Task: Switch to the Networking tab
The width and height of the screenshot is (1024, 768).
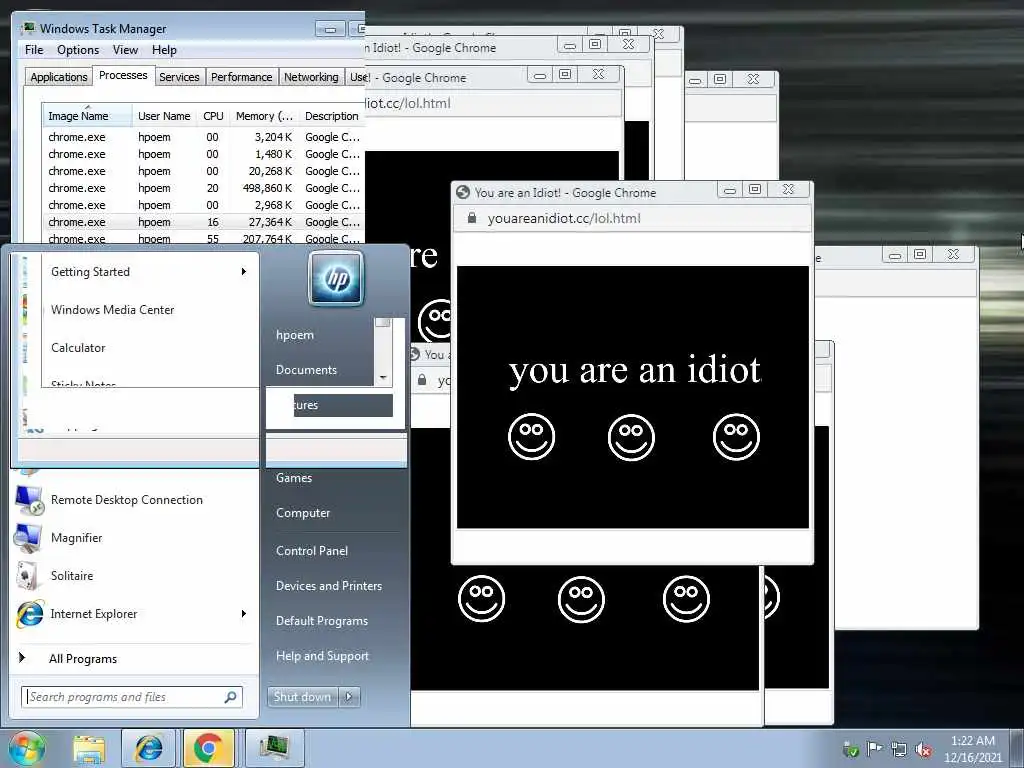Action: point(311,77)
